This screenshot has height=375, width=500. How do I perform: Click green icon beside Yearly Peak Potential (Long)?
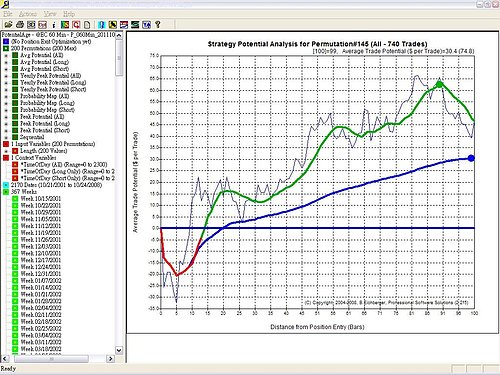(15, 83)
